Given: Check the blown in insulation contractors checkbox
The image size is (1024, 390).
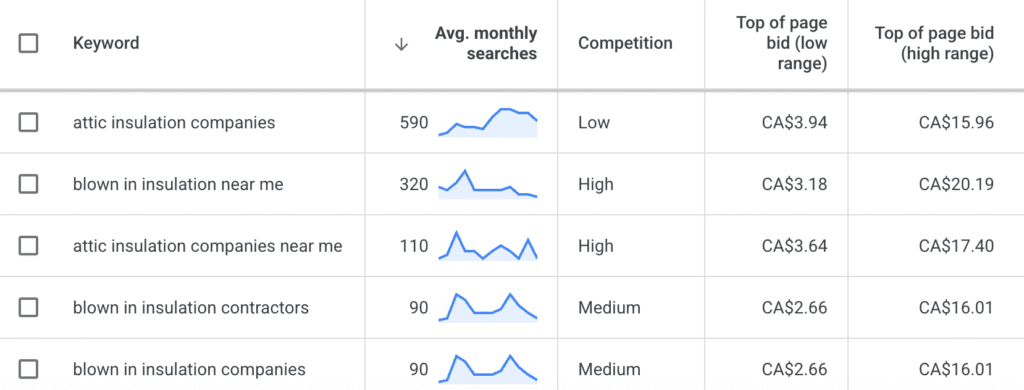Looking at the screenshot, I should pos(28,307).
